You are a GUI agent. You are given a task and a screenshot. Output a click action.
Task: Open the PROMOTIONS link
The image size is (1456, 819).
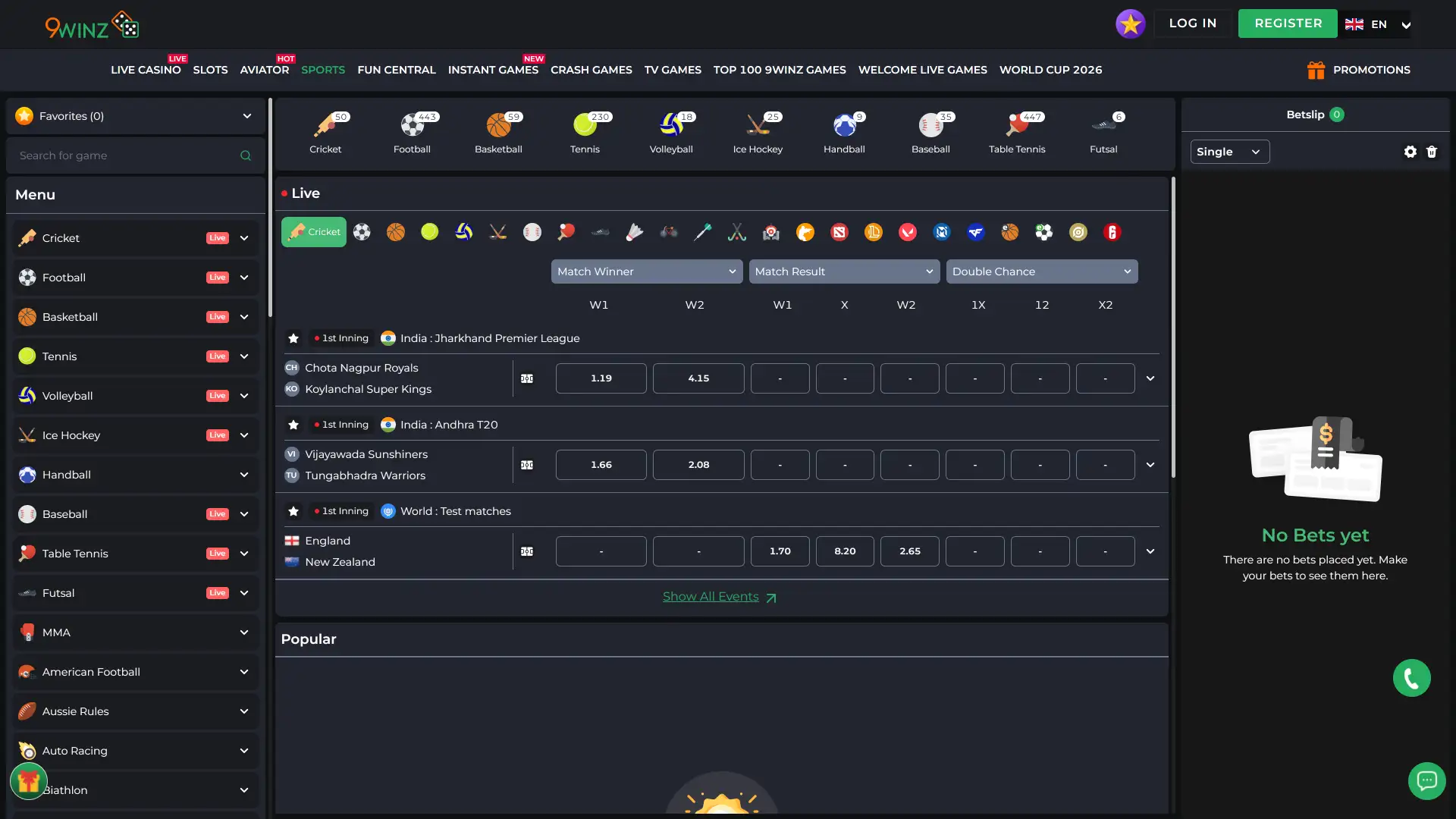tap(1358, 70)
